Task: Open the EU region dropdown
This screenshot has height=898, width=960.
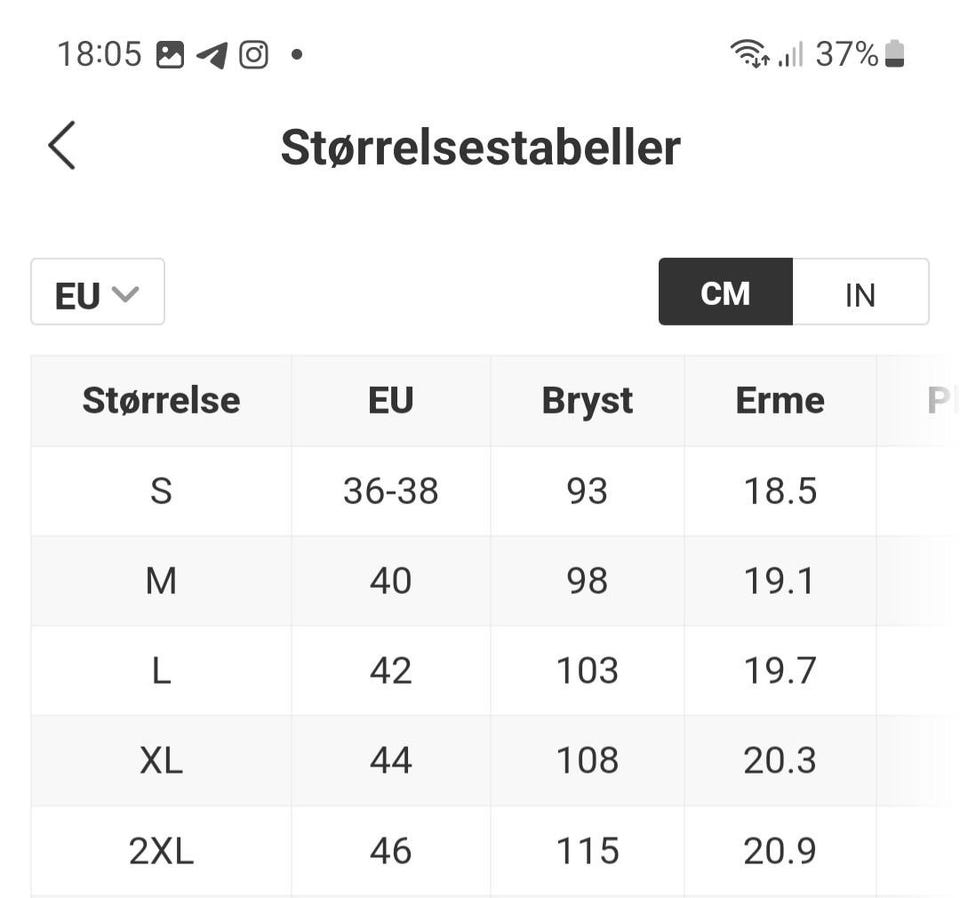Action: [97, 293]
